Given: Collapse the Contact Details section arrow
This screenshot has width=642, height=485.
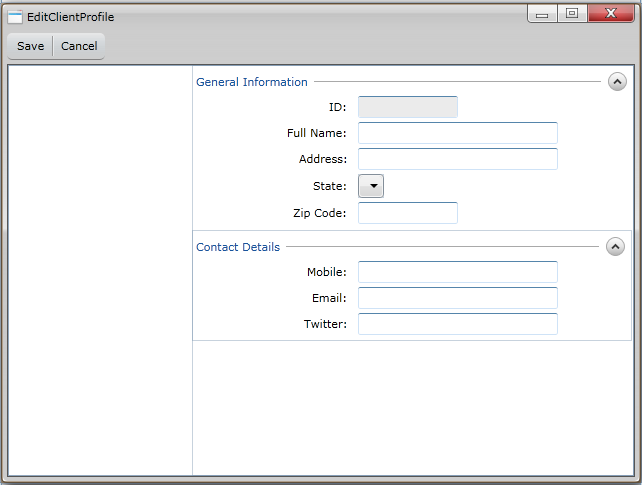Looking at the screenshot, I should coord(615,247).
